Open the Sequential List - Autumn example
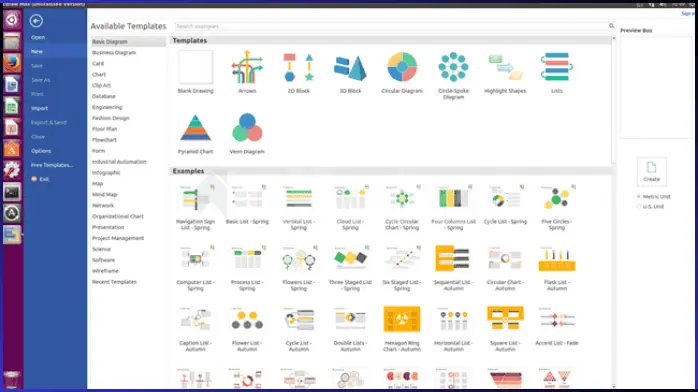 [x=453, y=268]
